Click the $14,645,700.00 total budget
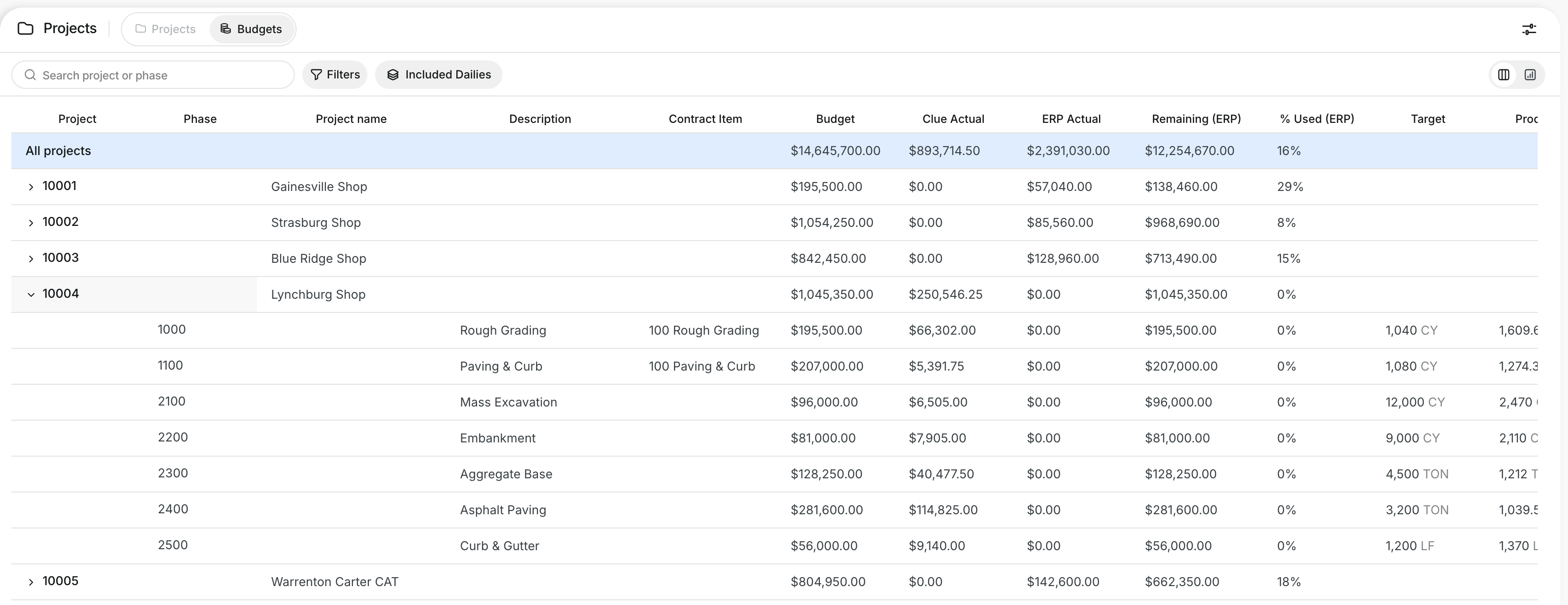Viewport: 1568px width, 605px height. pyautogui.click(x=835, y=150)
